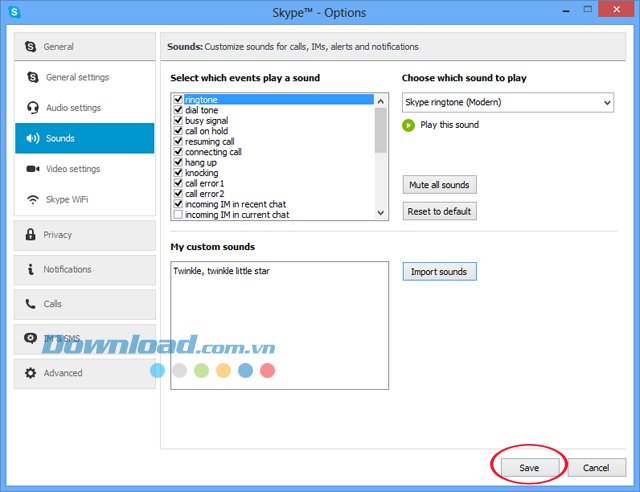Select Twinkle, twinkle little star custom sound
Image resolution: width=640 pixels, height=492 pixels.
coord(221,271)
